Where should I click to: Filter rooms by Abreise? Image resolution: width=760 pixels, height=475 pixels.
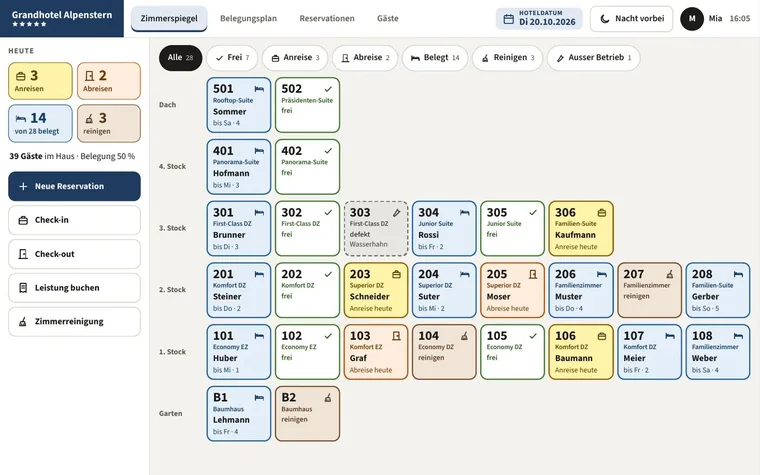[x=365, y=58]
